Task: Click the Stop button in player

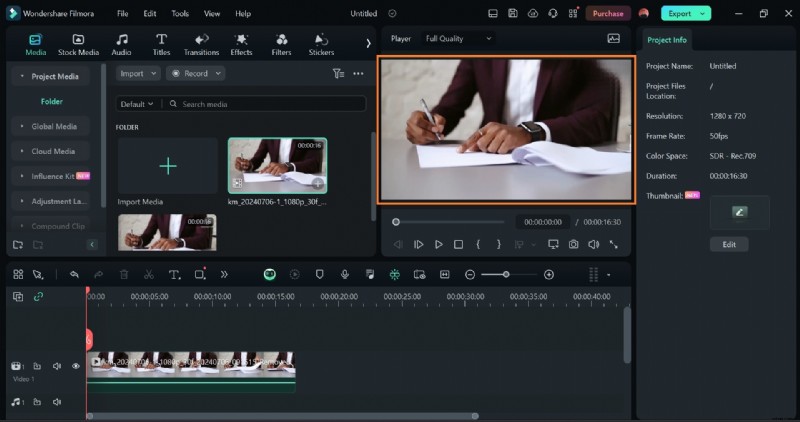Action: pyautogui.click(x=458, y=244)
